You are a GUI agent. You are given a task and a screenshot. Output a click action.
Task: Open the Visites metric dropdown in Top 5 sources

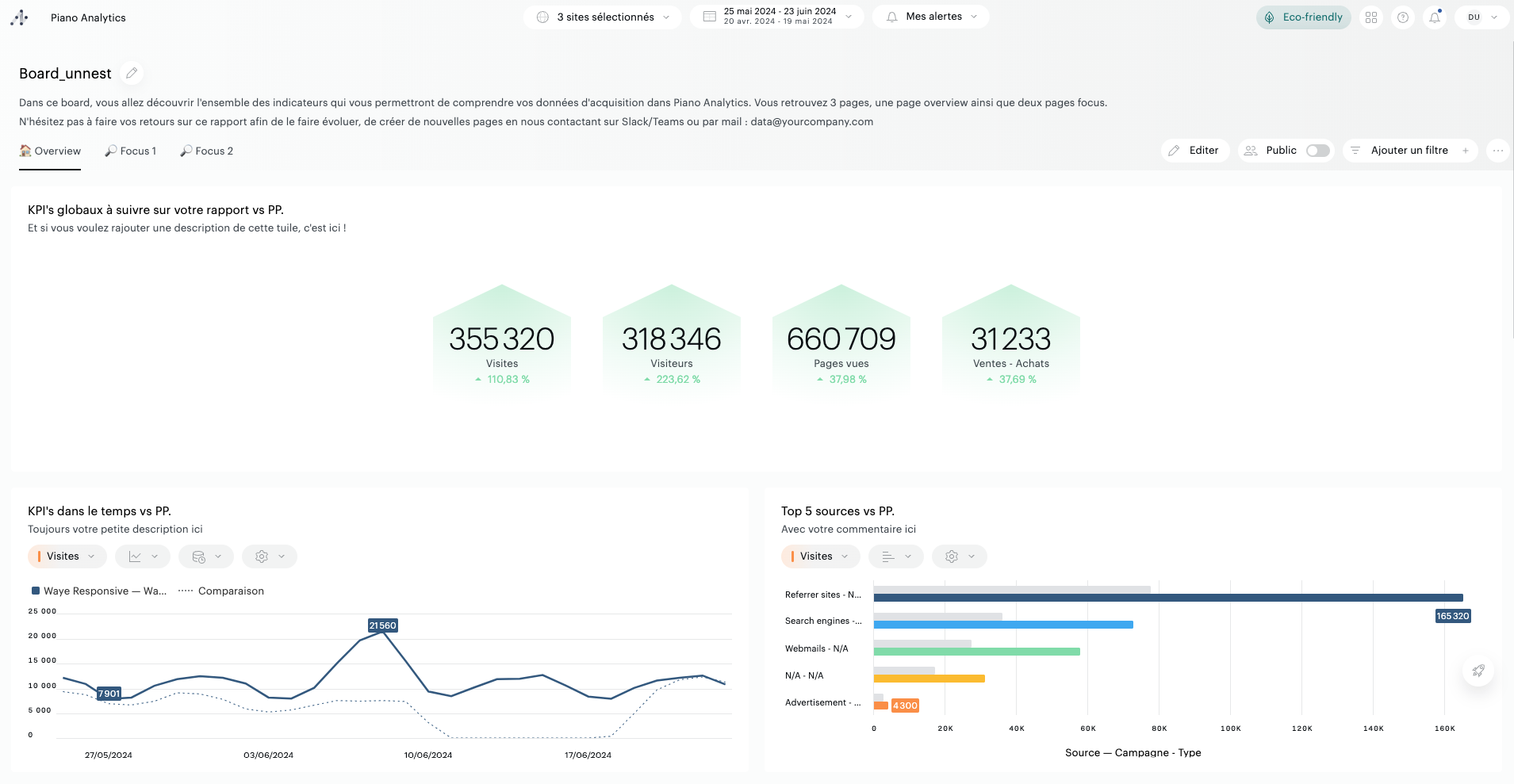821,556
